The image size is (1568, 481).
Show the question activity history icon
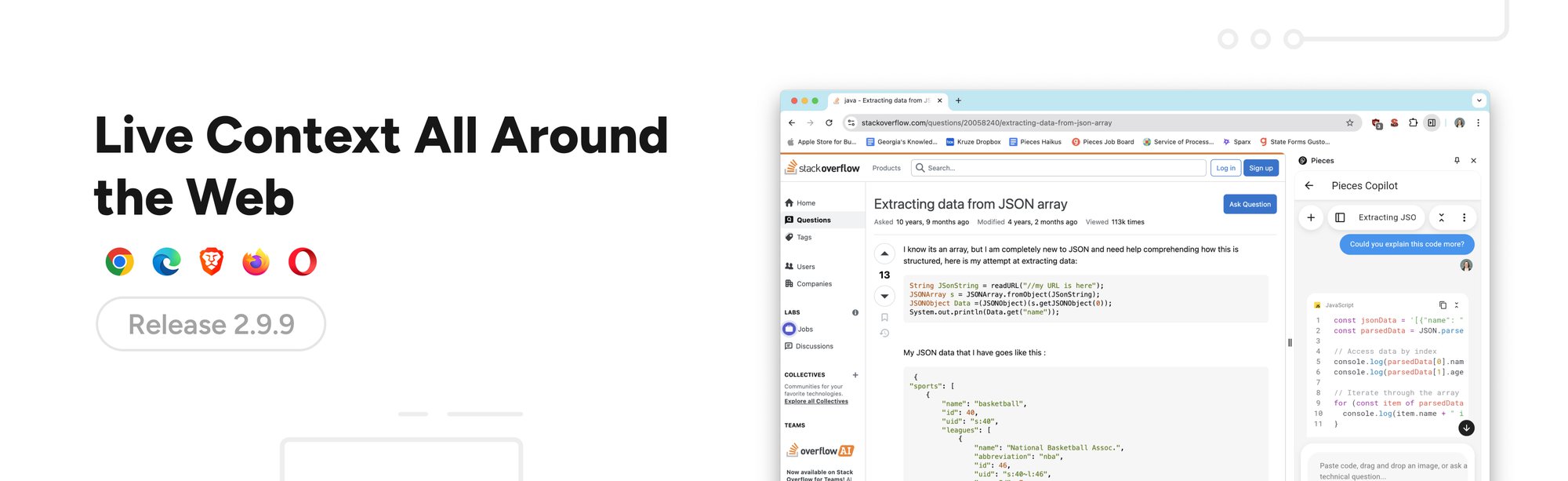[884, 333]
